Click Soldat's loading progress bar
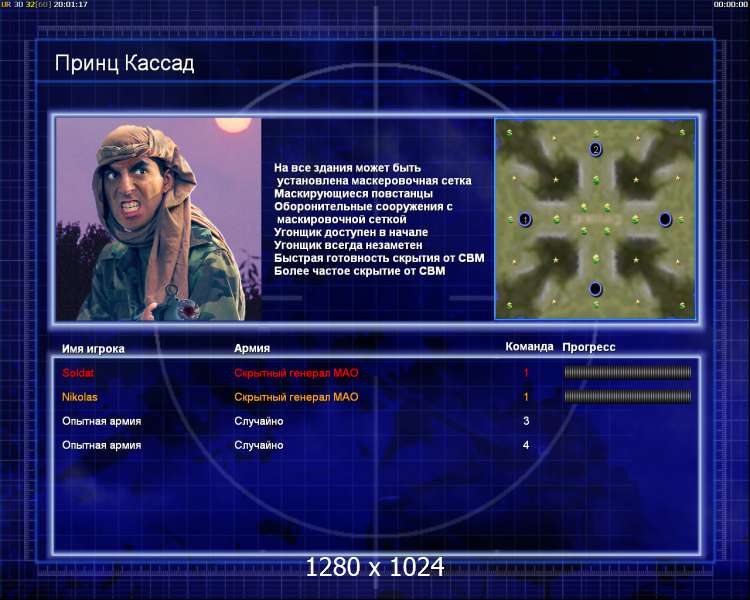The width and height of the screenshot is (750, 600). (x=628, y=372)
